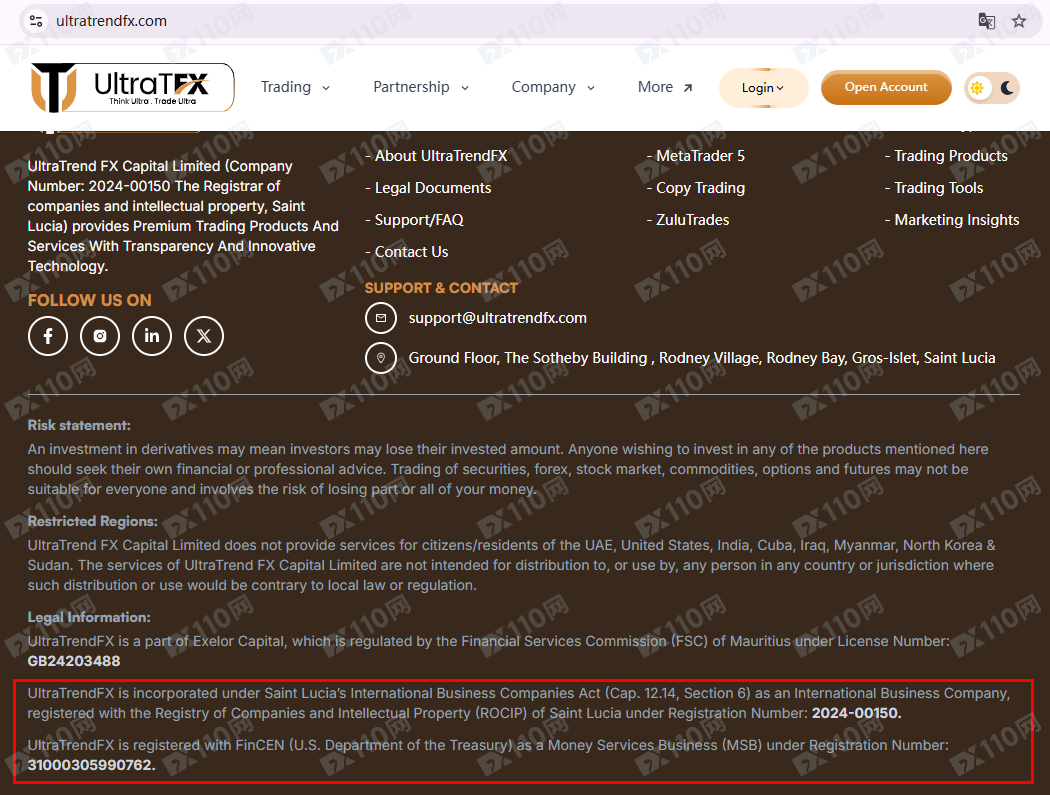Bookmark this page with the star icon

1019,21
